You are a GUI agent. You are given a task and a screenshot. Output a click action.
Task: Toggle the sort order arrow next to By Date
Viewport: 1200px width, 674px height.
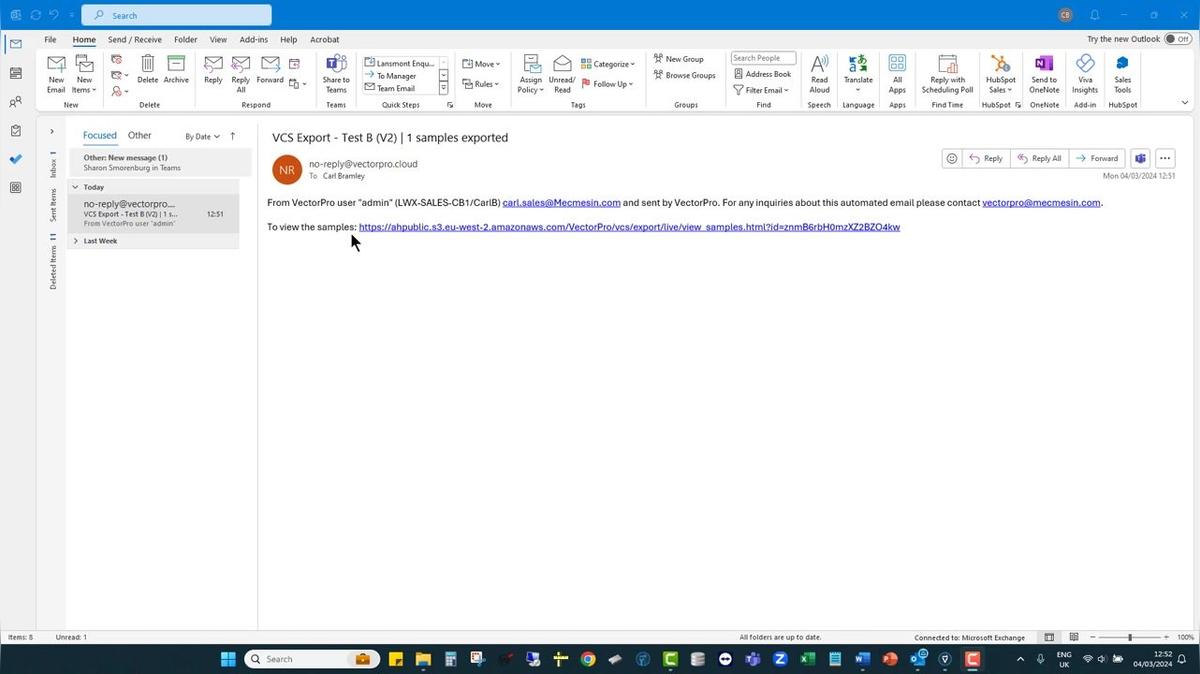point(233,136)
